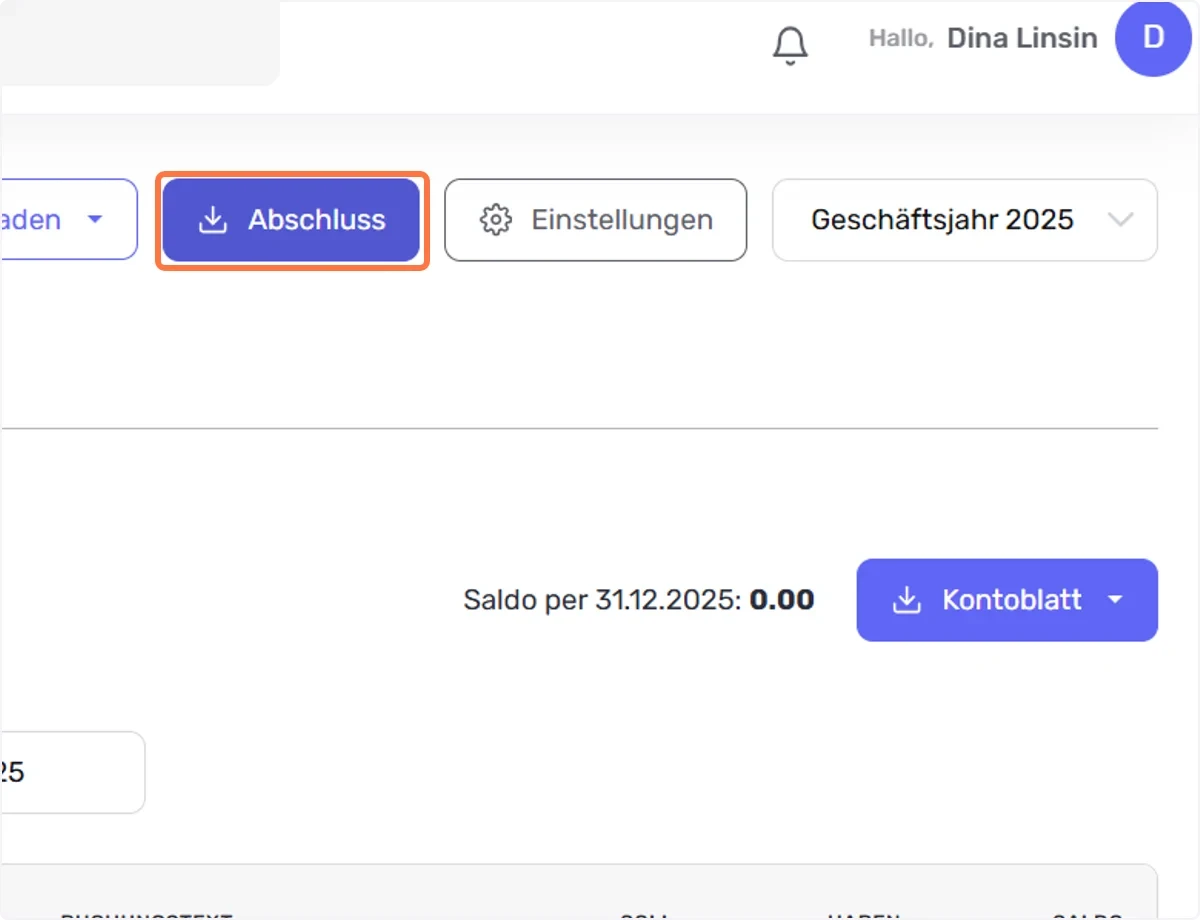The width and height of the screenshot is (1200, 920).
Task: Click the search field in top bar
Action: [140, 43]
